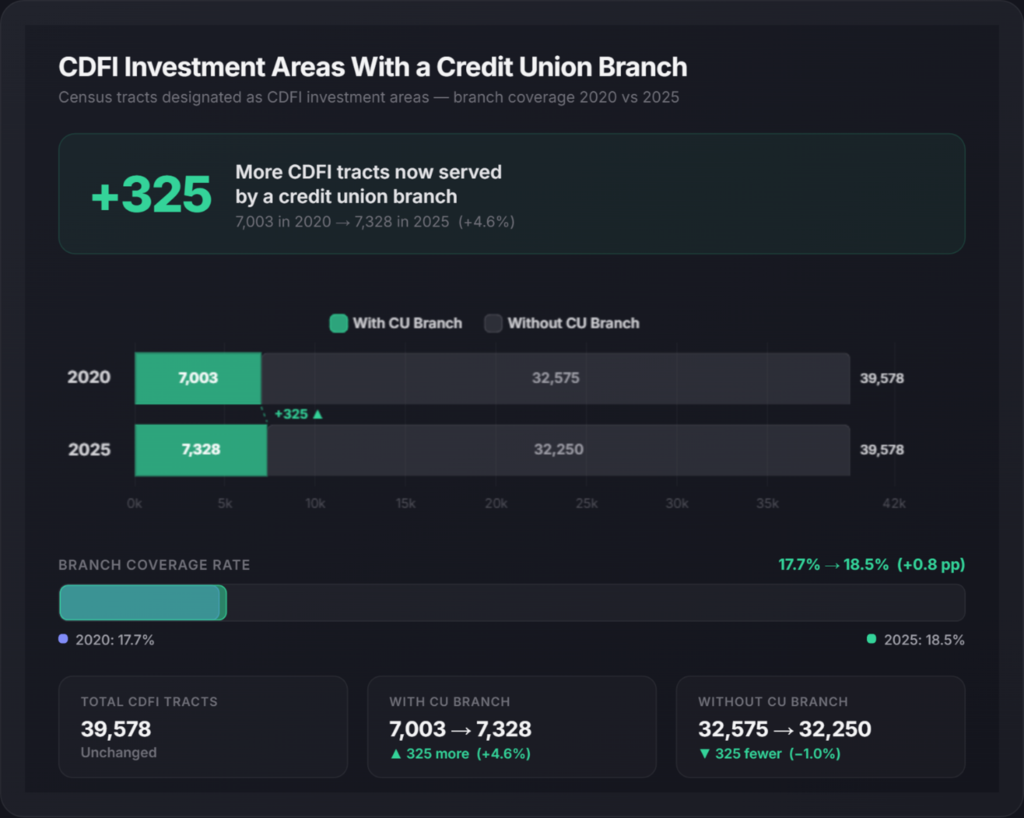Click the 17.7% → 18.5% (+0.8 pp) text

tap(871, 565)
